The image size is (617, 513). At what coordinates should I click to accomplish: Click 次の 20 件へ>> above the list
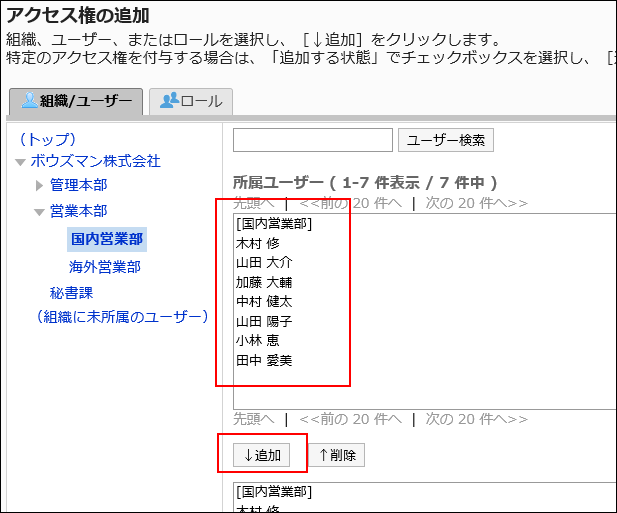(x=477, y=203)
